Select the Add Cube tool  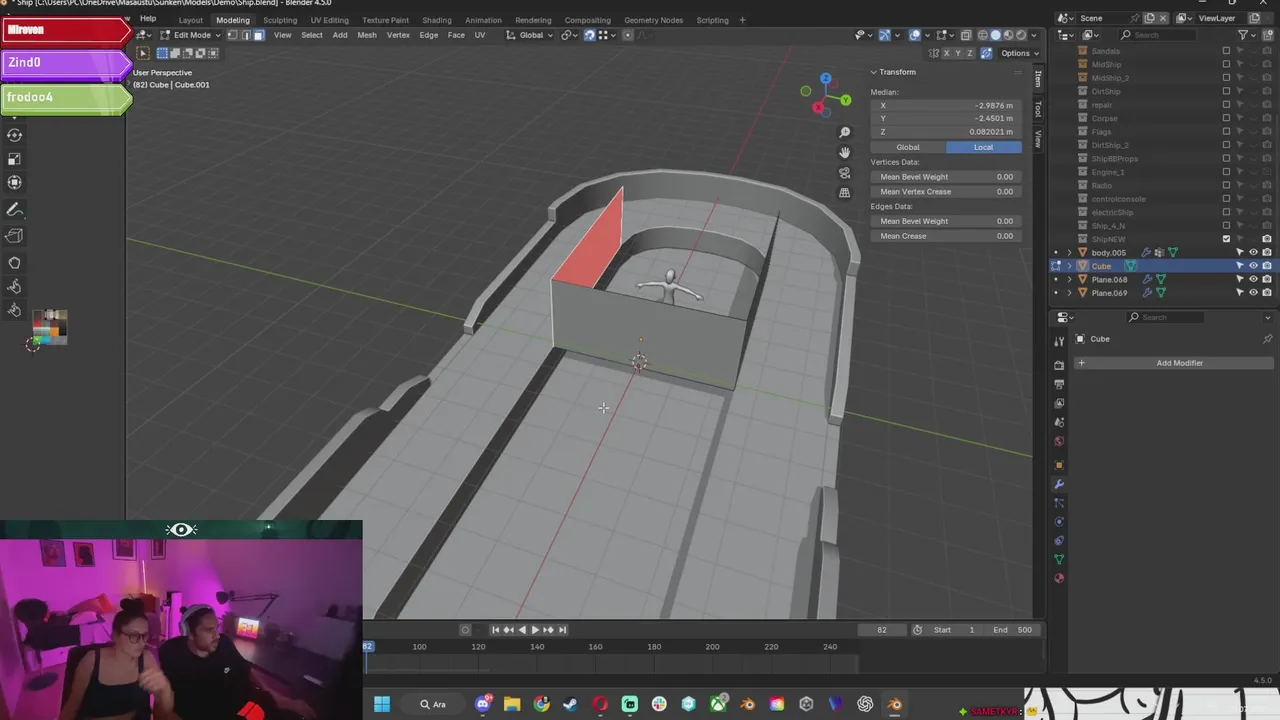click(x=15, y=236)
